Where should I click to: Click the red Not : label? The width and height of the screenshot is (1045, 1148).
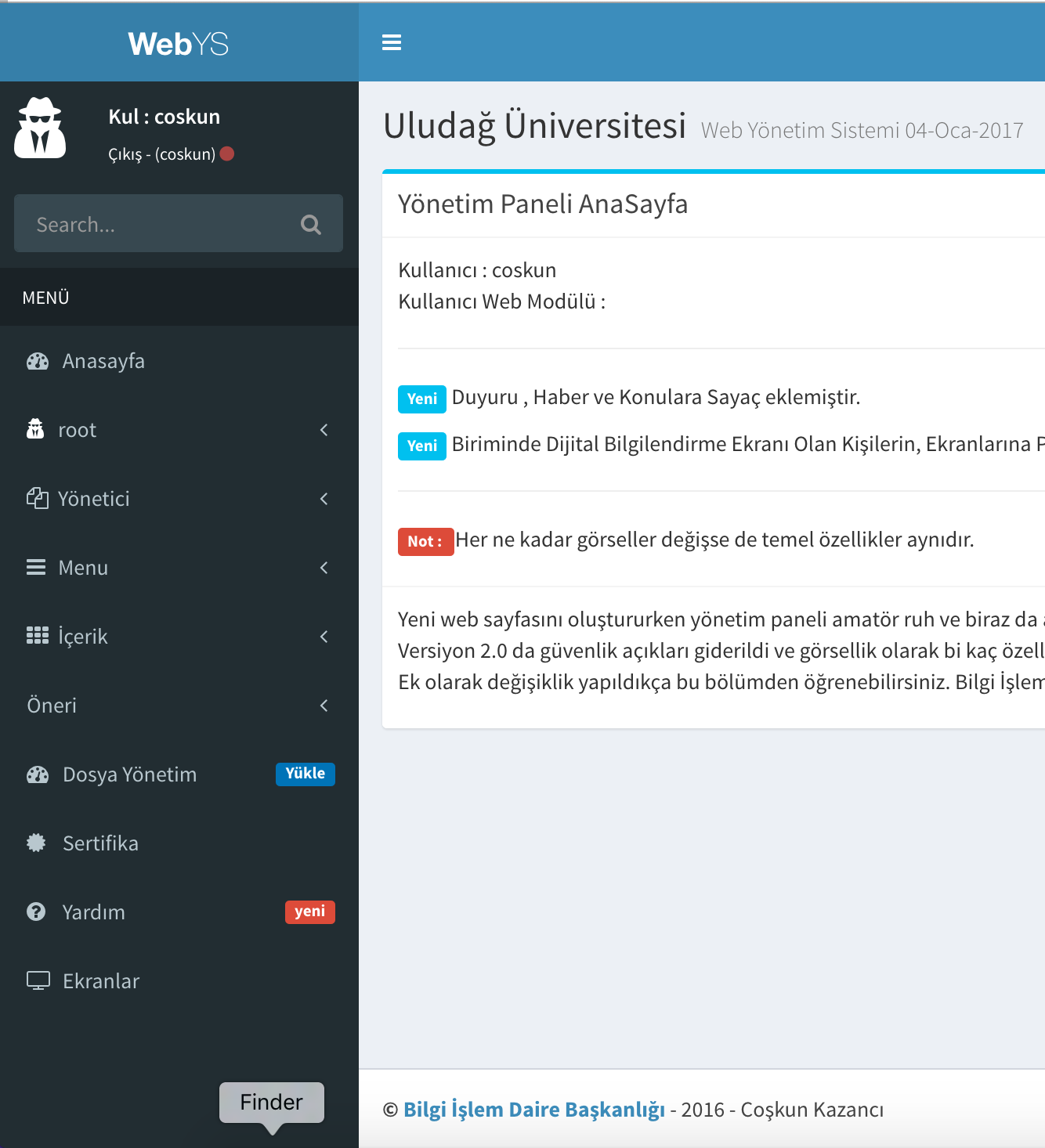tap(425, 541)
